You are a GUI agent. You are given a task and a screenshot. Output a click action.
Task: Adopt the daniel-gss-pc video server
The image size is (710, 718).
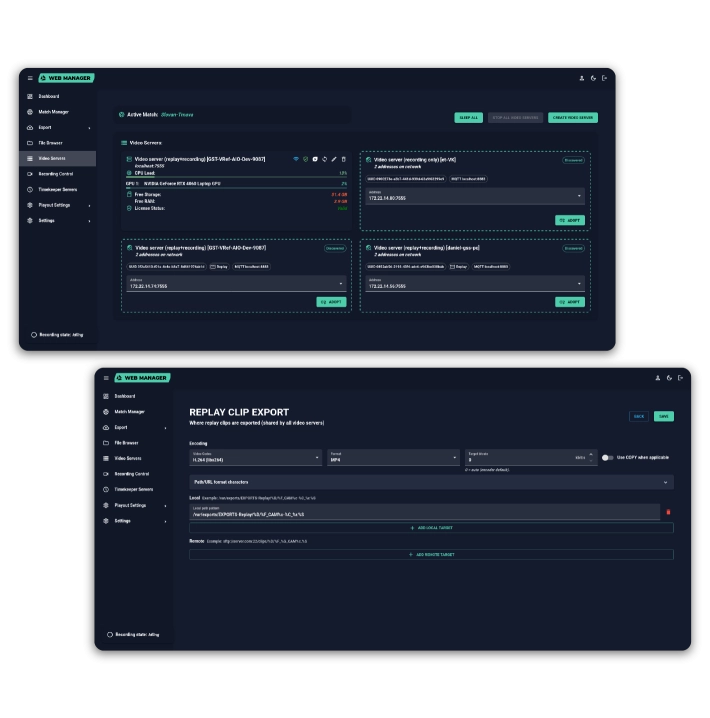pos(570,302)
